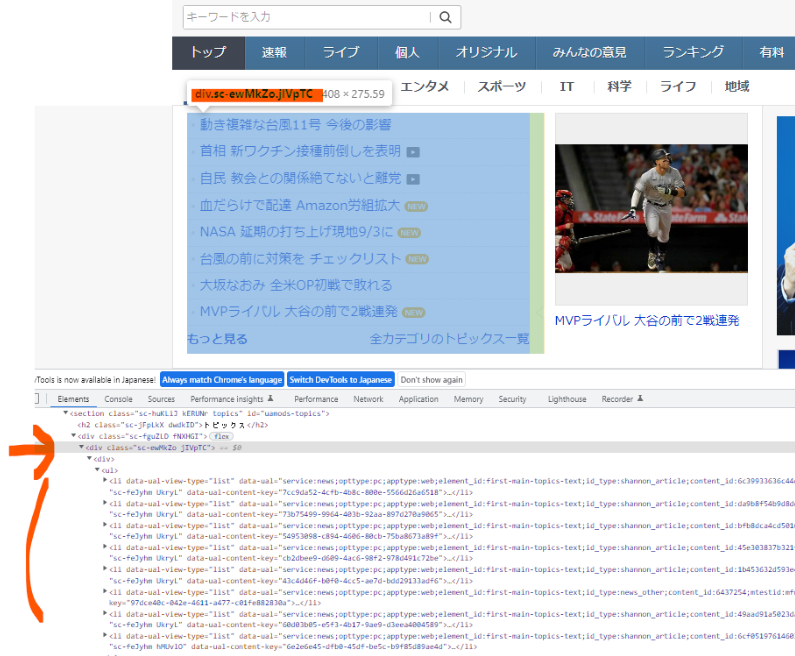The image size is (795, 656).
Task: Open the 有料 navigation tab
Action: tap(771, 53)
